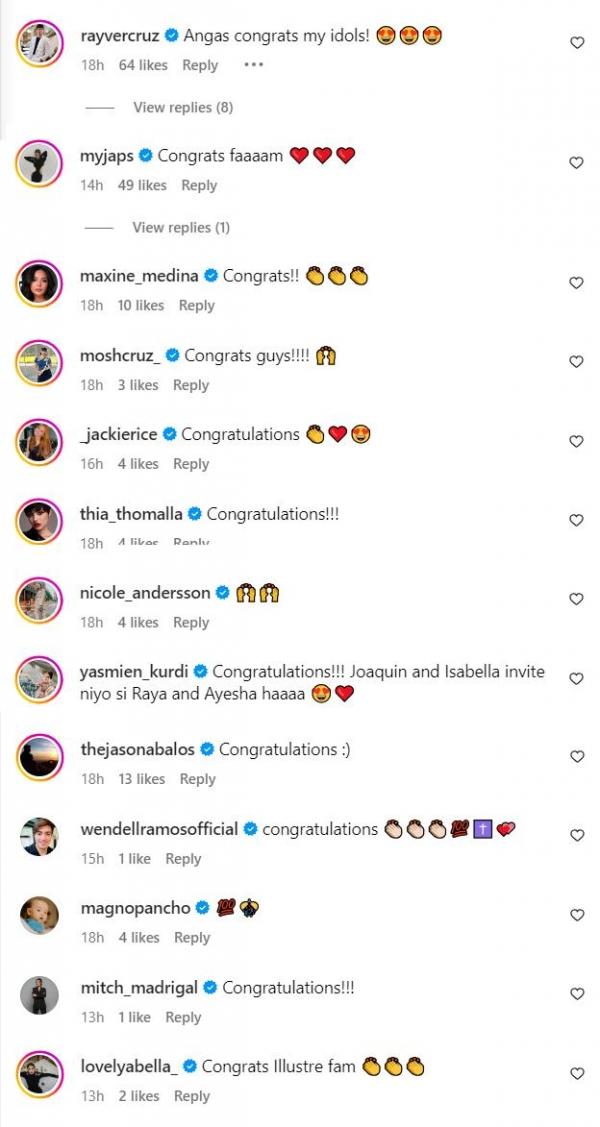Screen dimensions: 600x1127
Task: View who liked thejasonabalos' comment (13 likes)
Action: point(138,779)
